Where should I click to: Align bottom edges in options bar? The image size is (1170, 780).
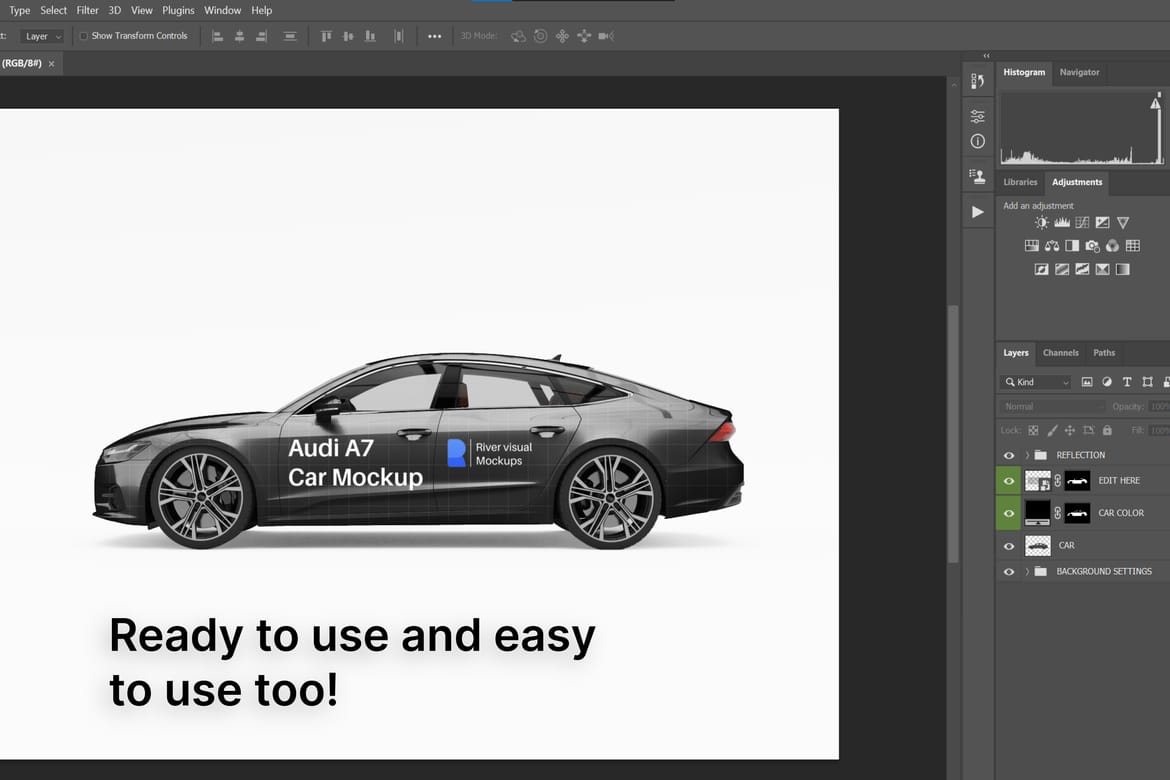point(370,36)
